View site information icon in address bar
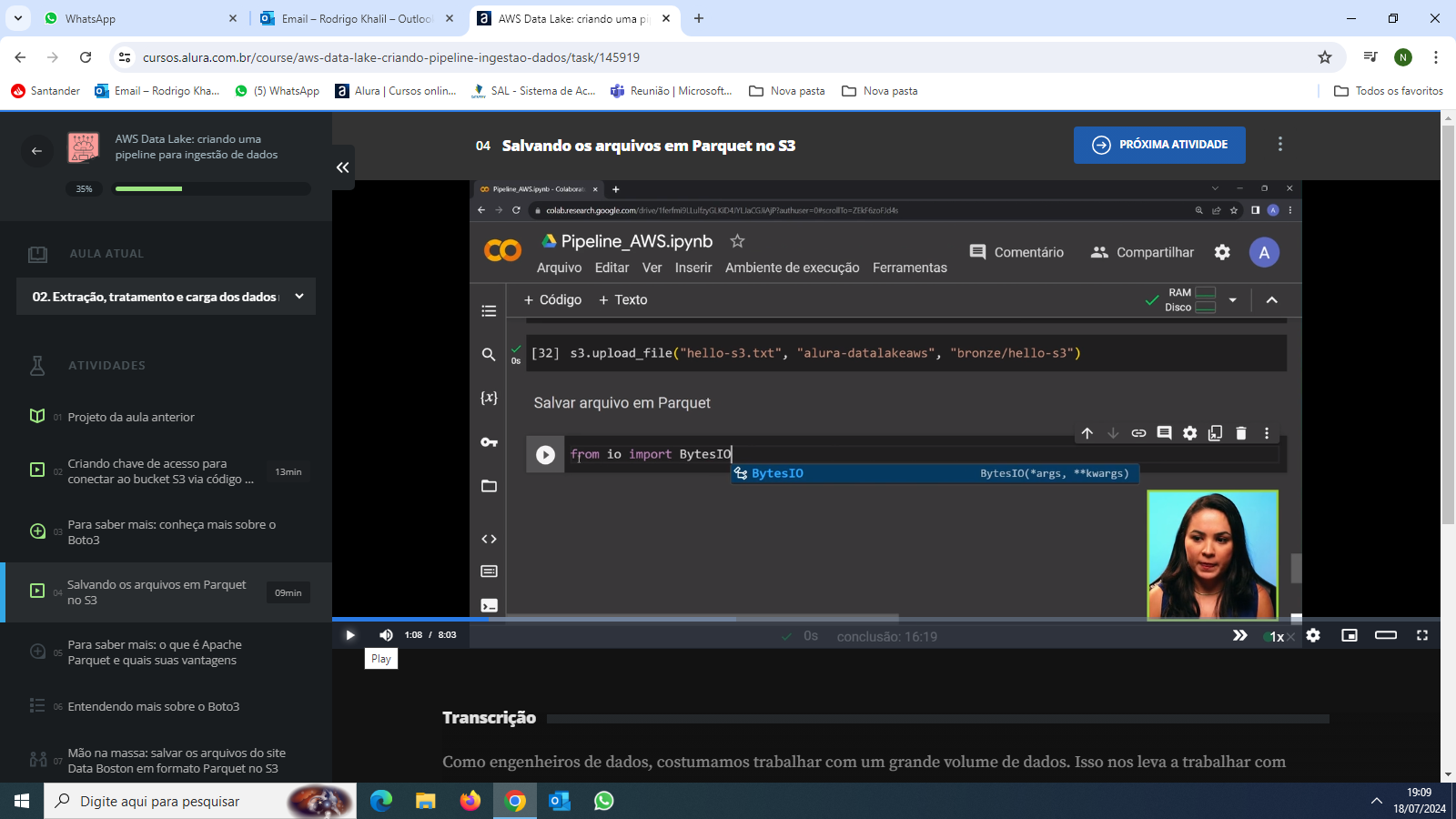This screenshot has width=1456, height=819. pyautogui.click(x=125, y=57)
